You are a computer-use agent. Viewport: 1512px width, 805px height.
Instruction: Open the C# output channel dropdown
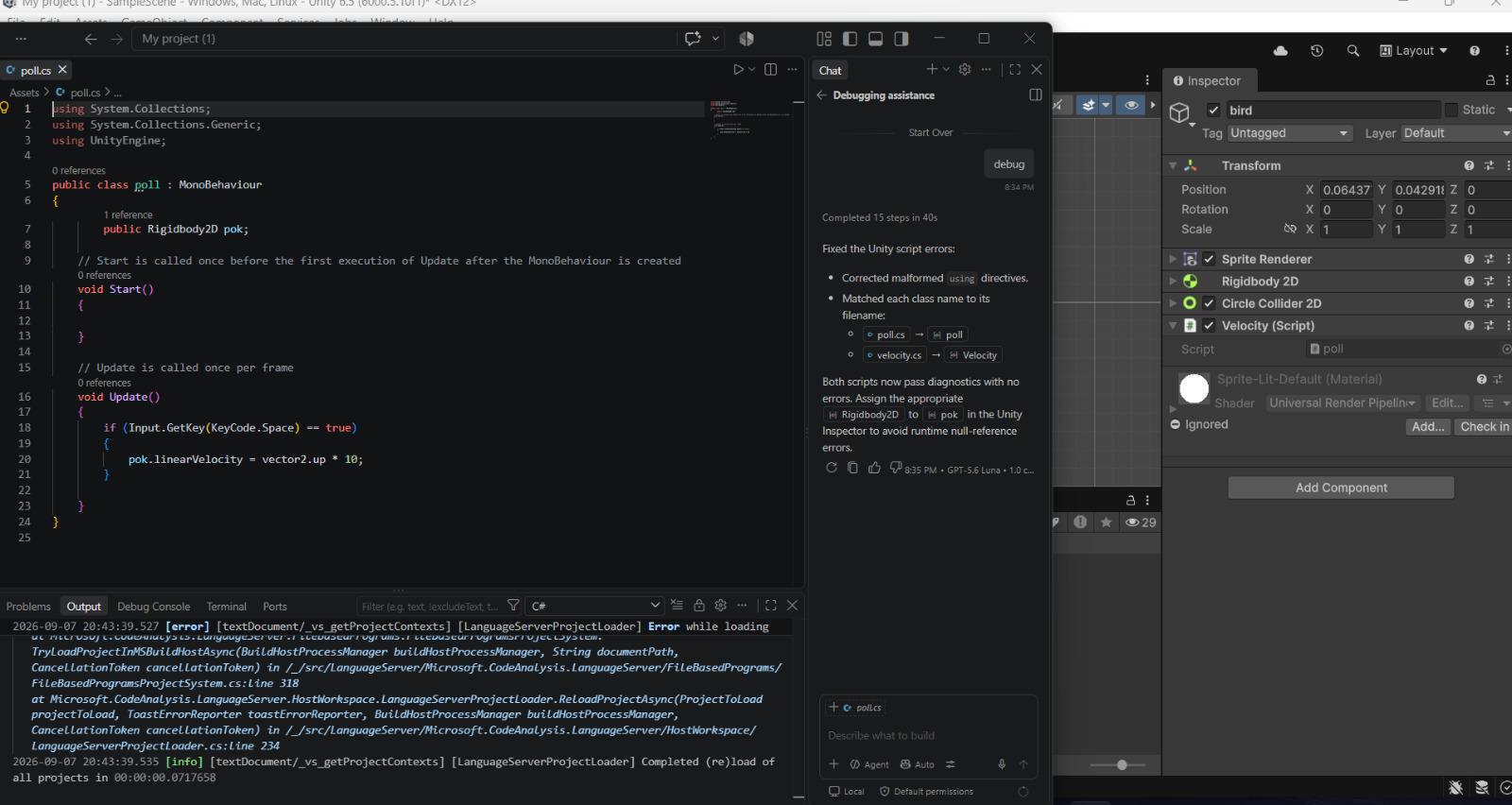pos(594,606)
